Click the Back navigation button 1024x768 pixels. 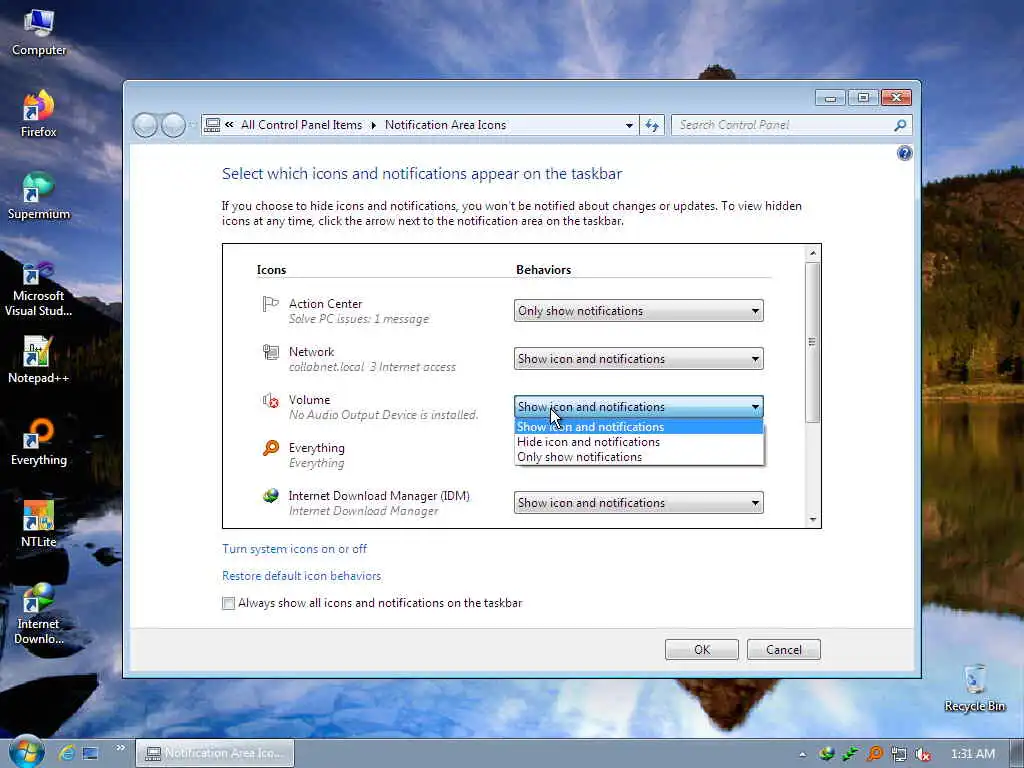coord(145,125)
